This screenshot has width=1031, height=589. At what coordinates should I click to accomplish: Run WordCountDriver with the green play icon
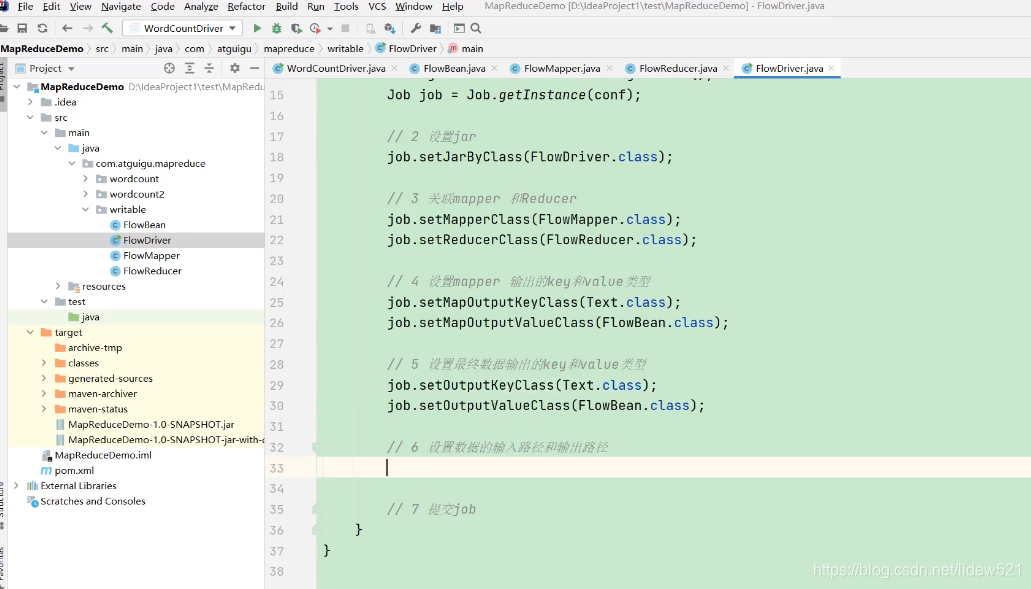[x=257, y=28]
